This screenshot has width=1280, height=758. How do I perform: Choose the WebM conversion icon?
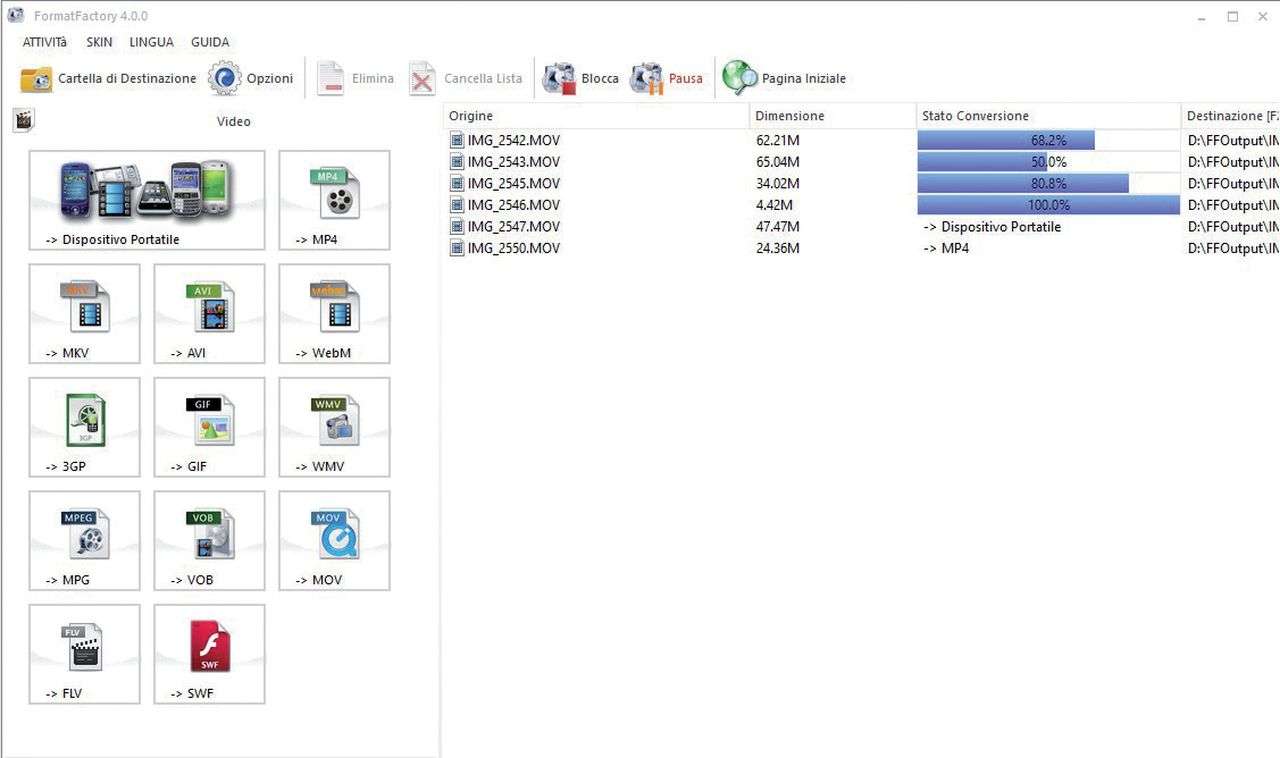tap(334, 313)
